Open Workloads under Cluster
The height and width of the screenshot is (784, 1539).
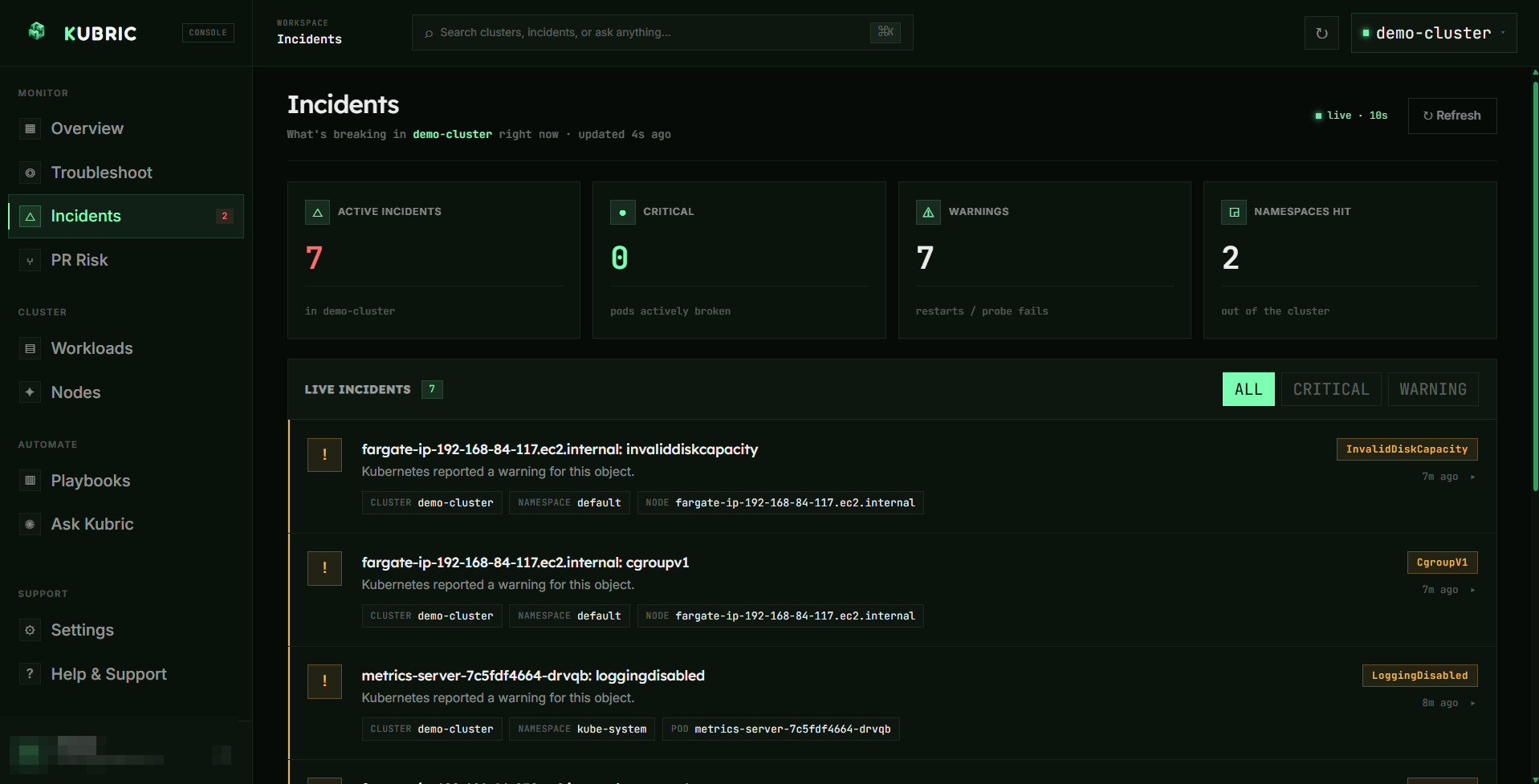click(x=126, y=348)
